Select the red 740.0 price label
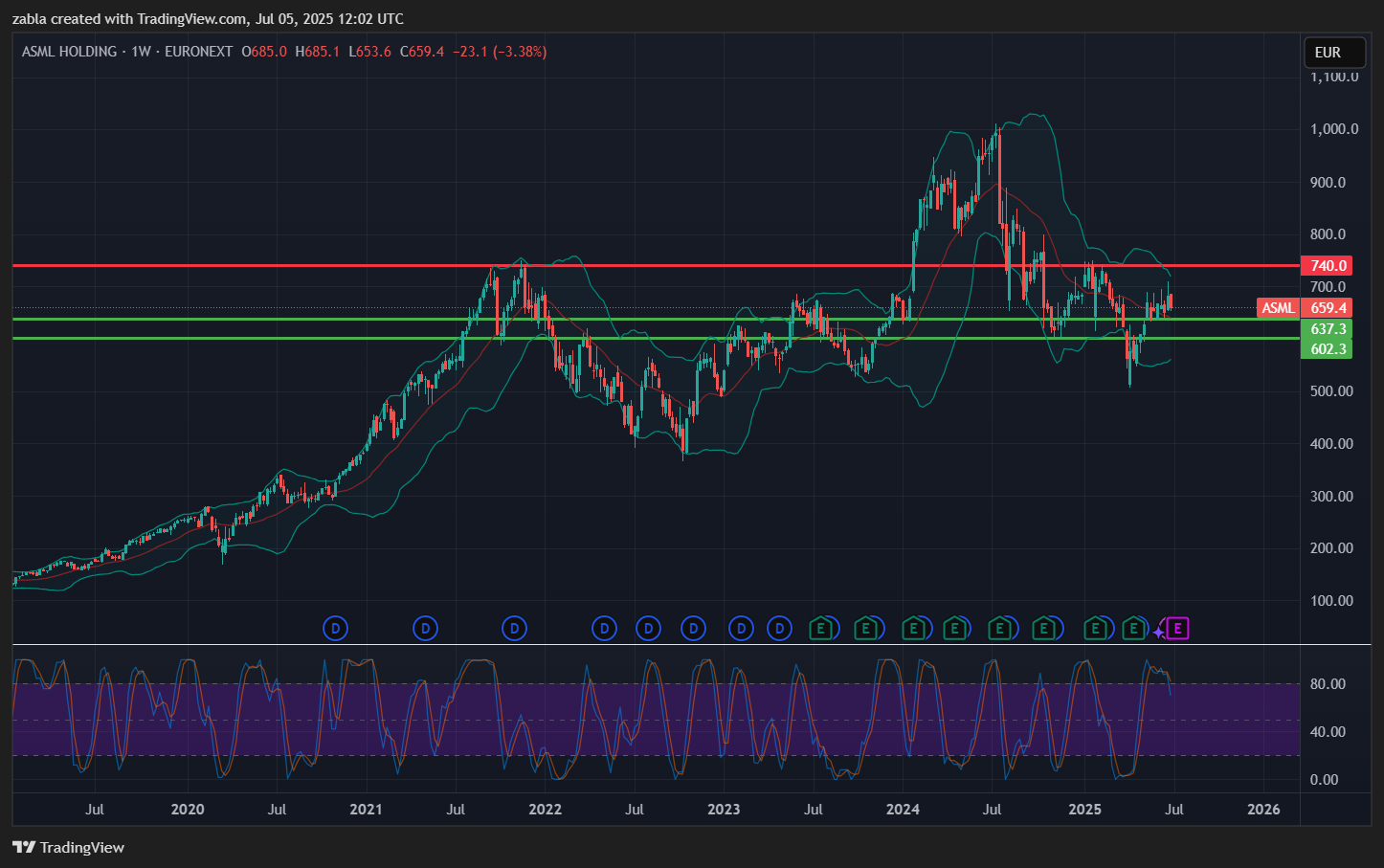This screenshot has height=868, width=1384. [x=1328, y=266]
